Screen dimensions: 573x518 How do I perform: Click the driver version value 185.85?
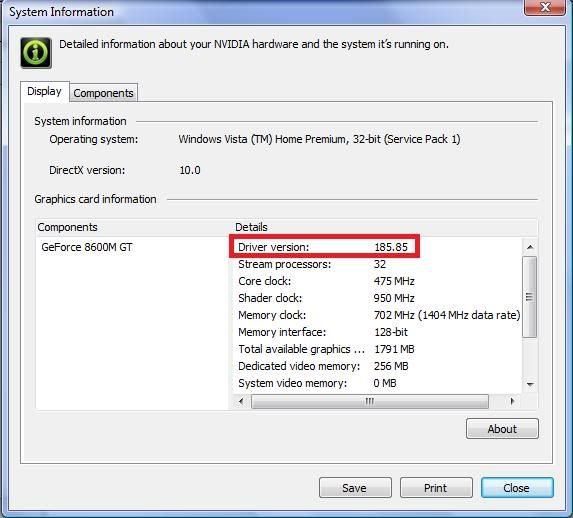pos(391,247)
